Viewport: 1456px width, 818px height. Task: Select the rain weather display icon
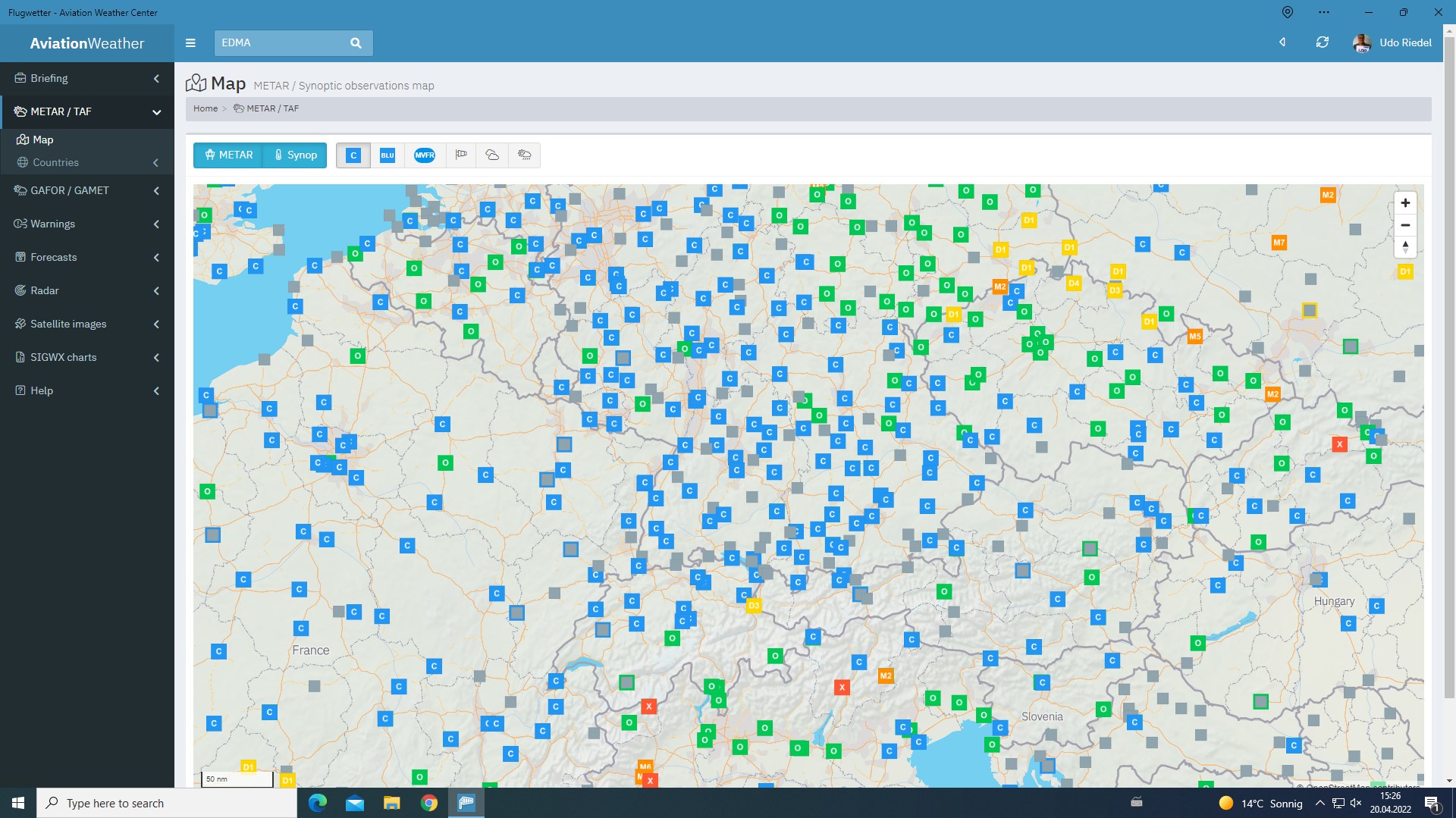(x=524, y=155)
